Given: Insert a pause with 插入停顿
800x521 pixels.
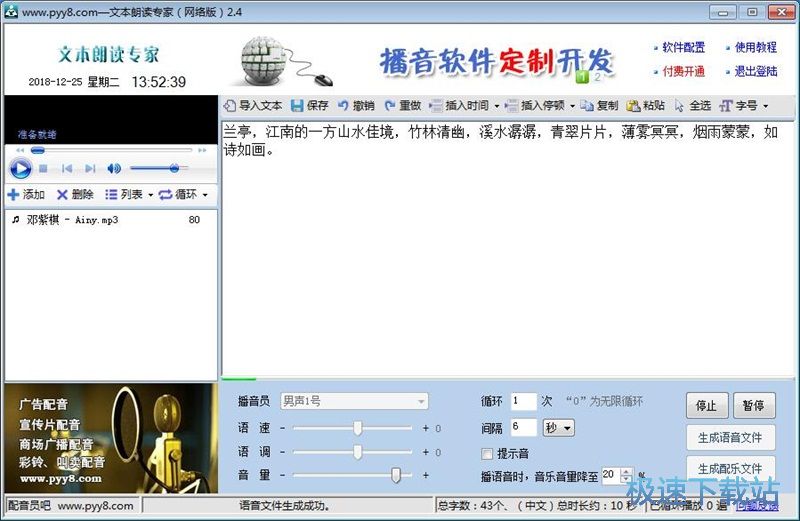Looking at the screenshot, I should click(535, 106).
